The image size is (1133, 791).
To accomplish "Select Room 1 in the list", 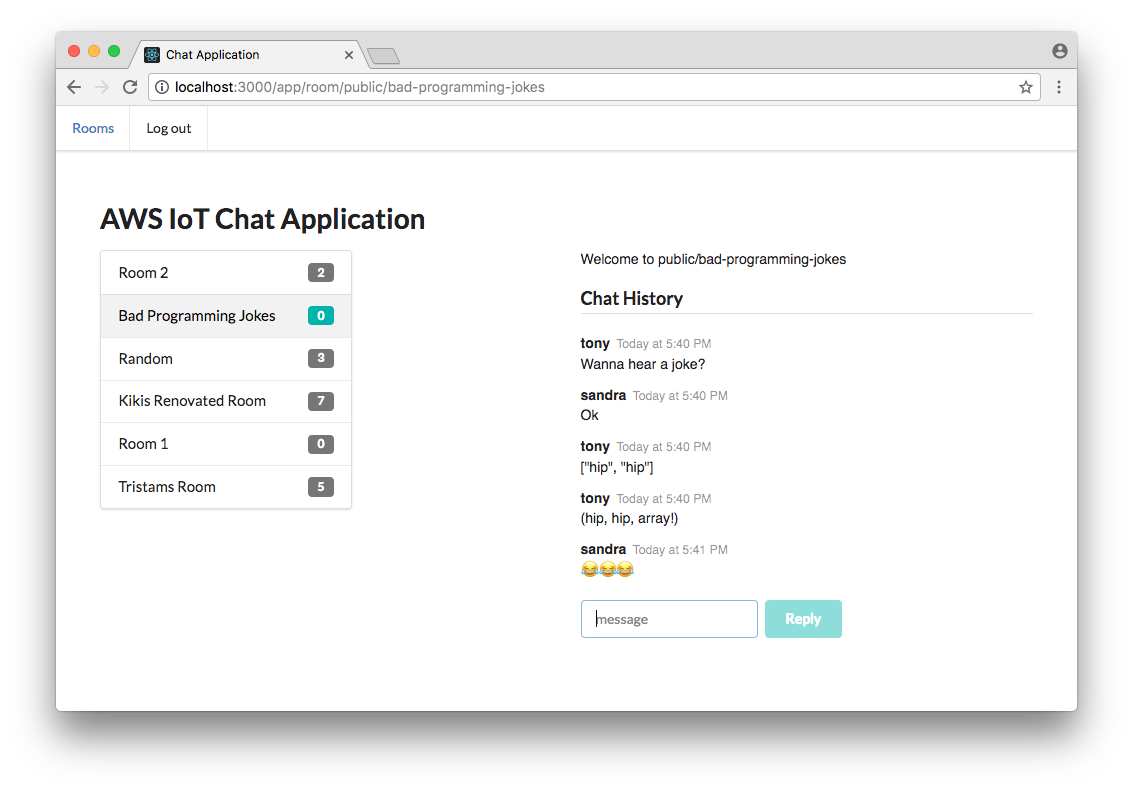I will pos(226,444).
